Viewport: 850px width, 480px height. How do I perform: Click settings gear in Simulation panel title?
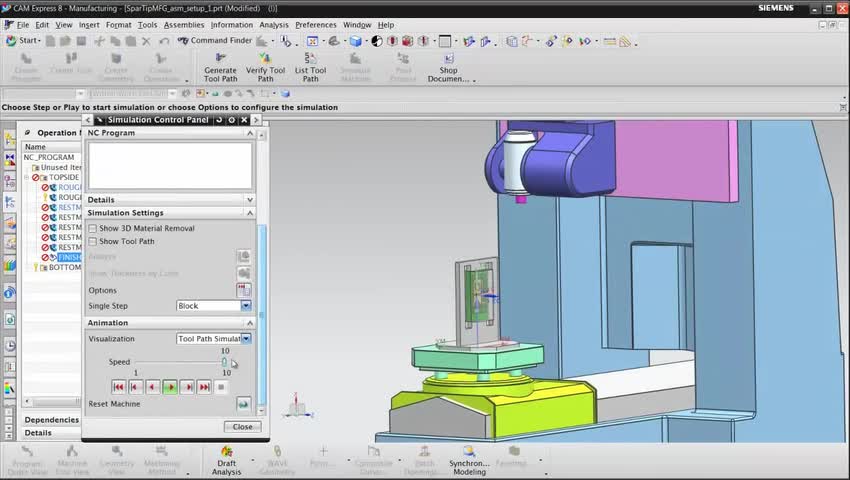pyautogui.click(x=231, y=120)
